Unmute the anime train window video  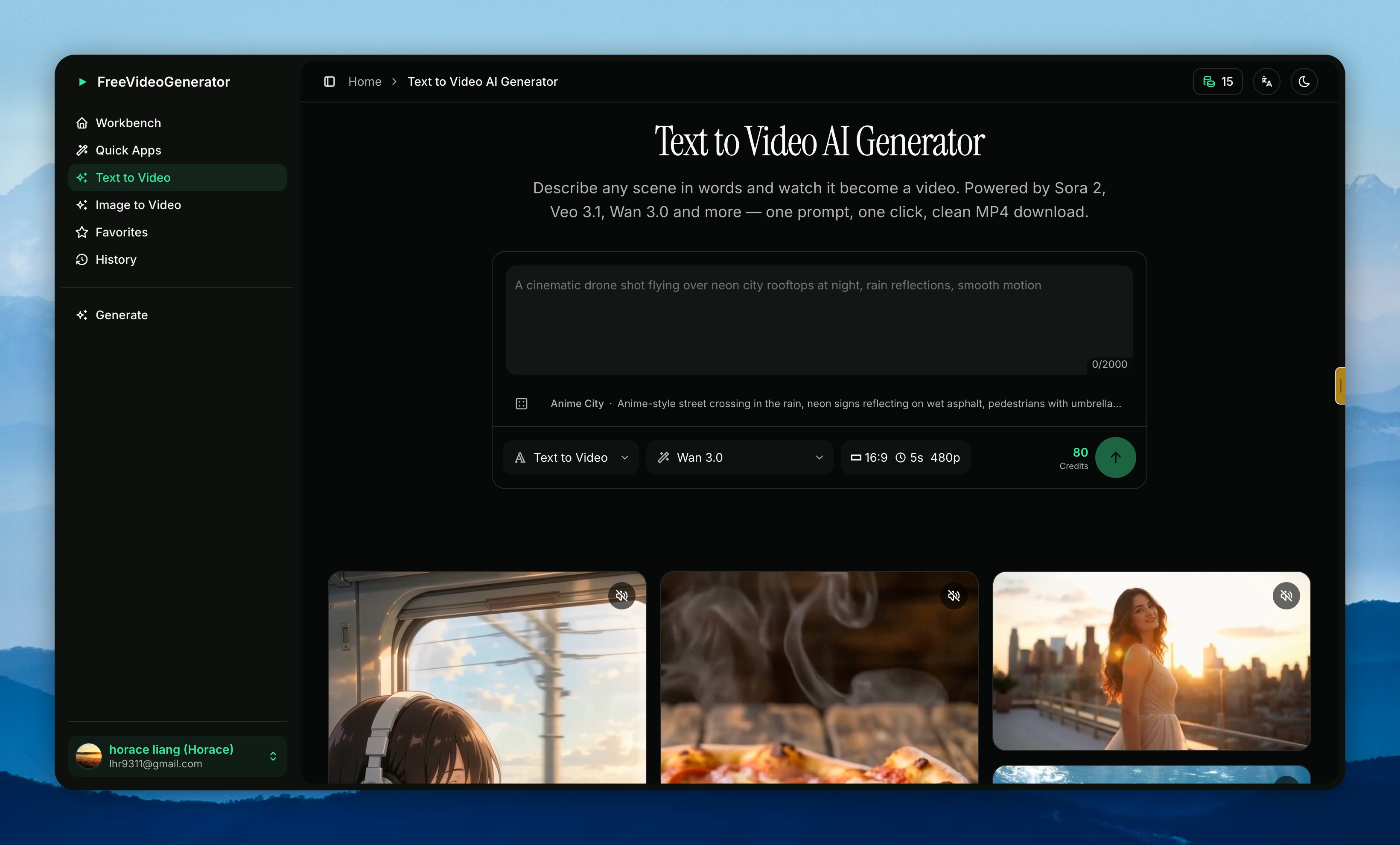[x=621, y=595]
